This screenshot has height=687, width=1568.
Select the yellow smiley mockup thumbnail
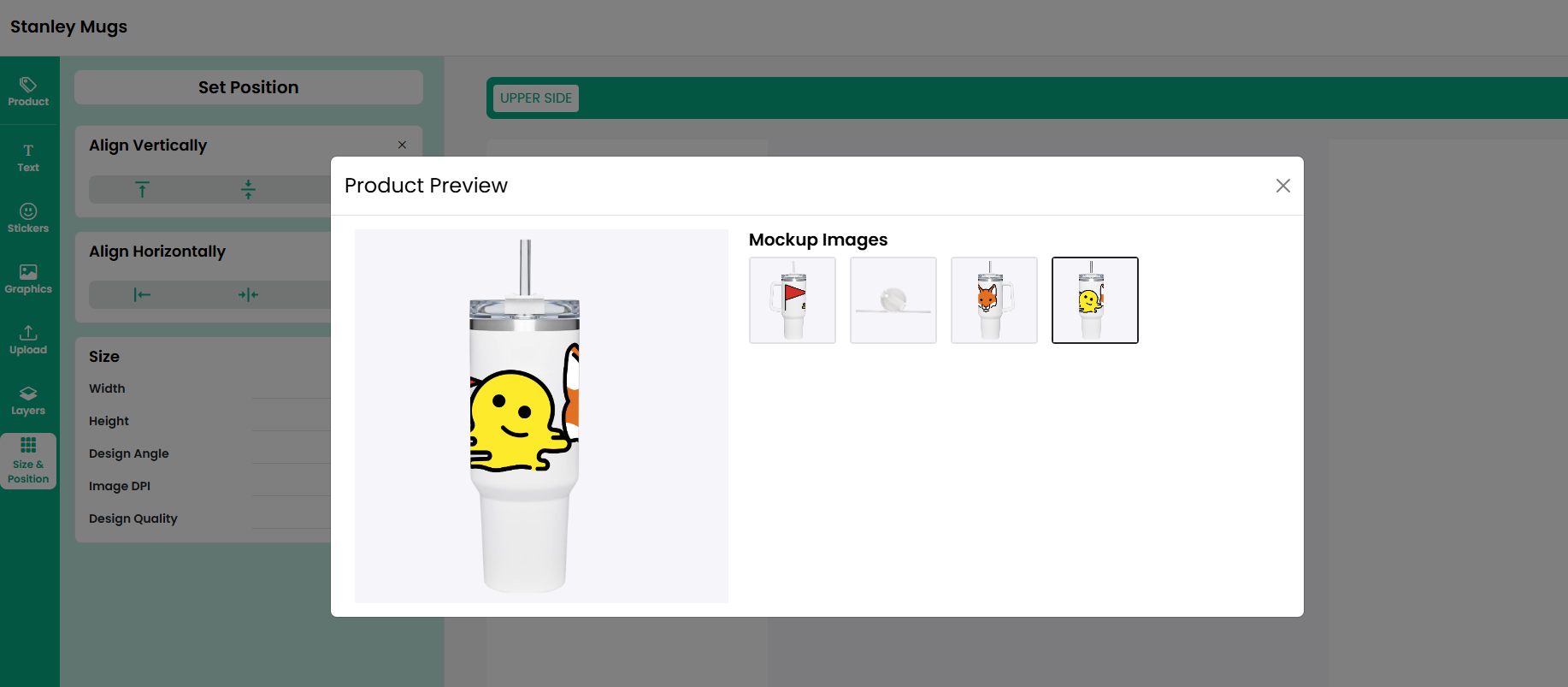coord(1095,300)
